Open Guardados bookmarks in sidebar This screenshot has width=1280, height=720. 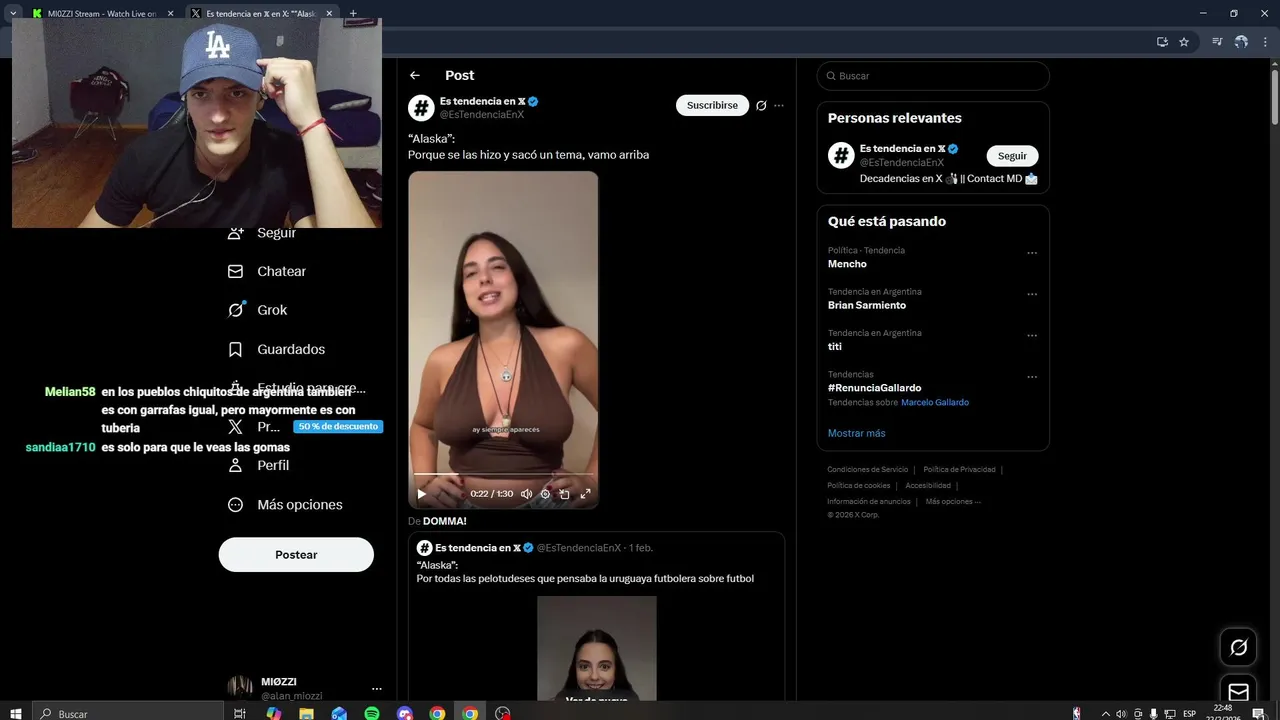tap(276, 349)
